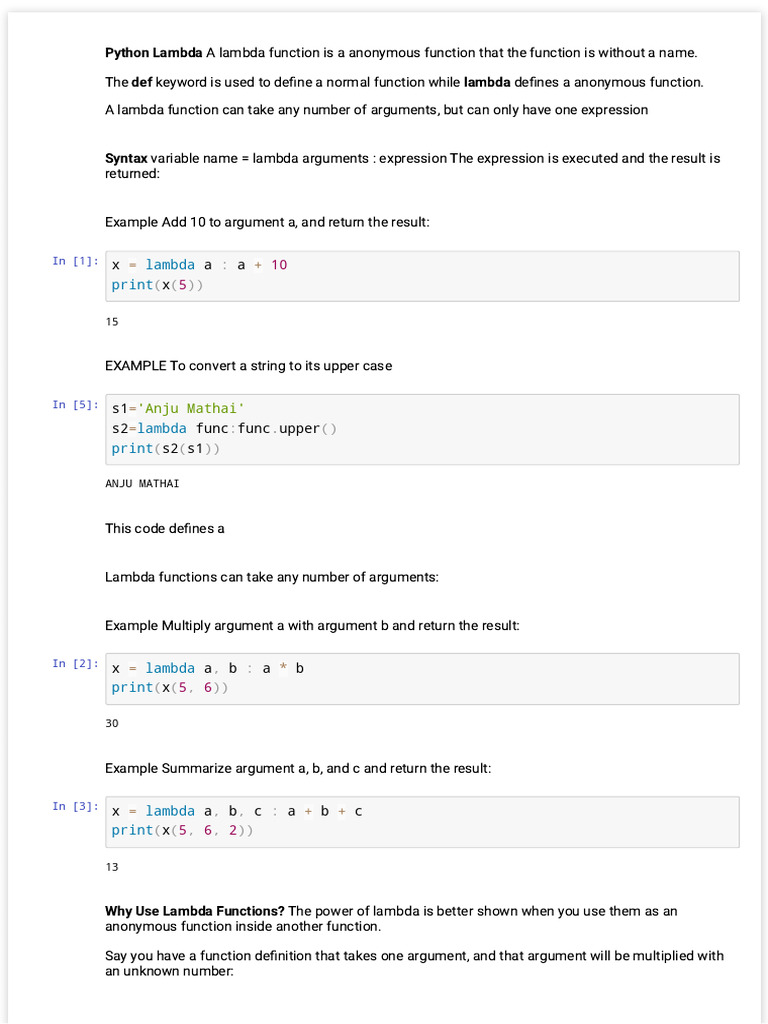Click the code cell with 'a * b'
The image size is (768, 1024).
pyautogui.click(x=422, y=678)
